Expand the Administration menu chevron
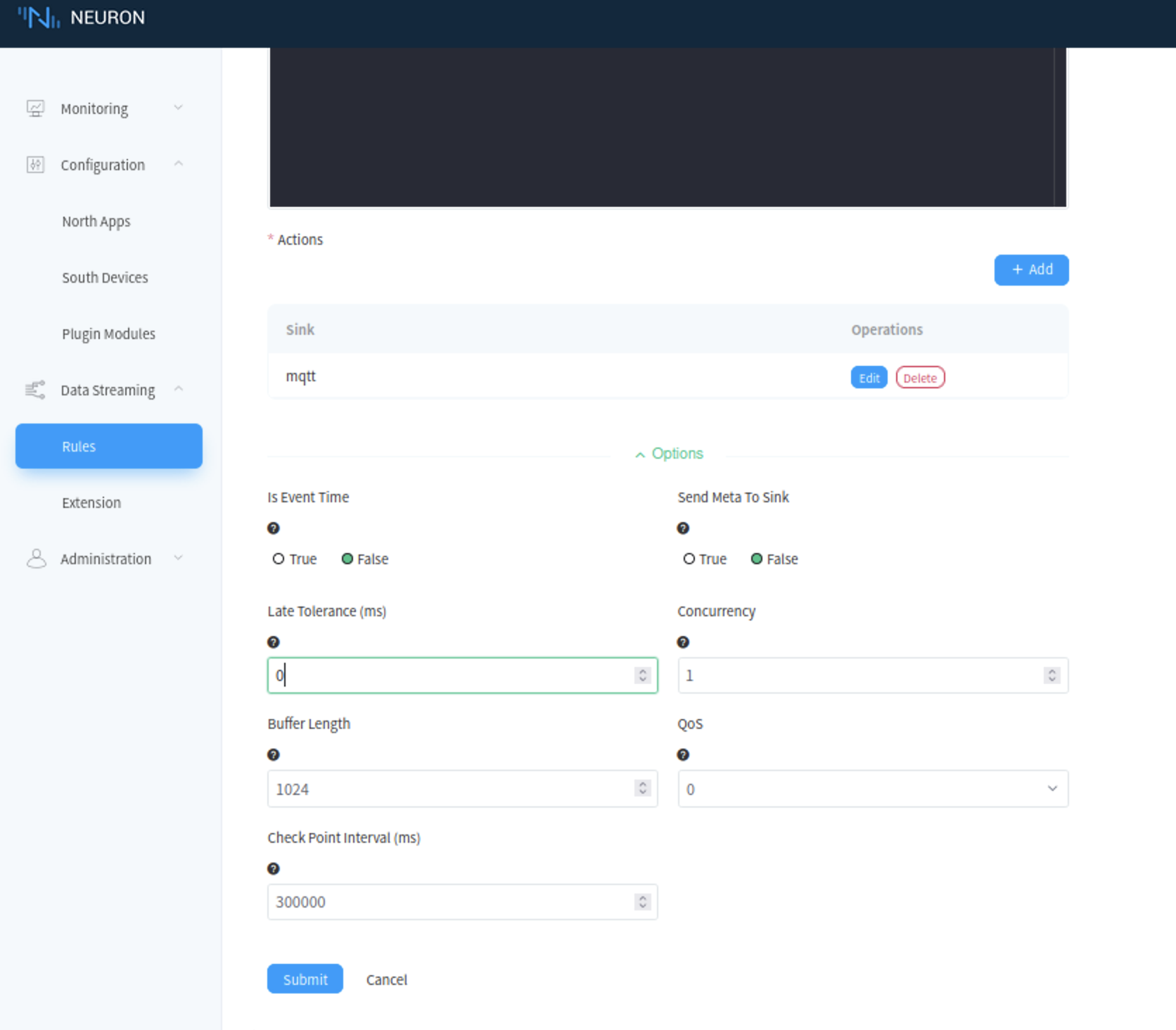 tap(179, 558)
